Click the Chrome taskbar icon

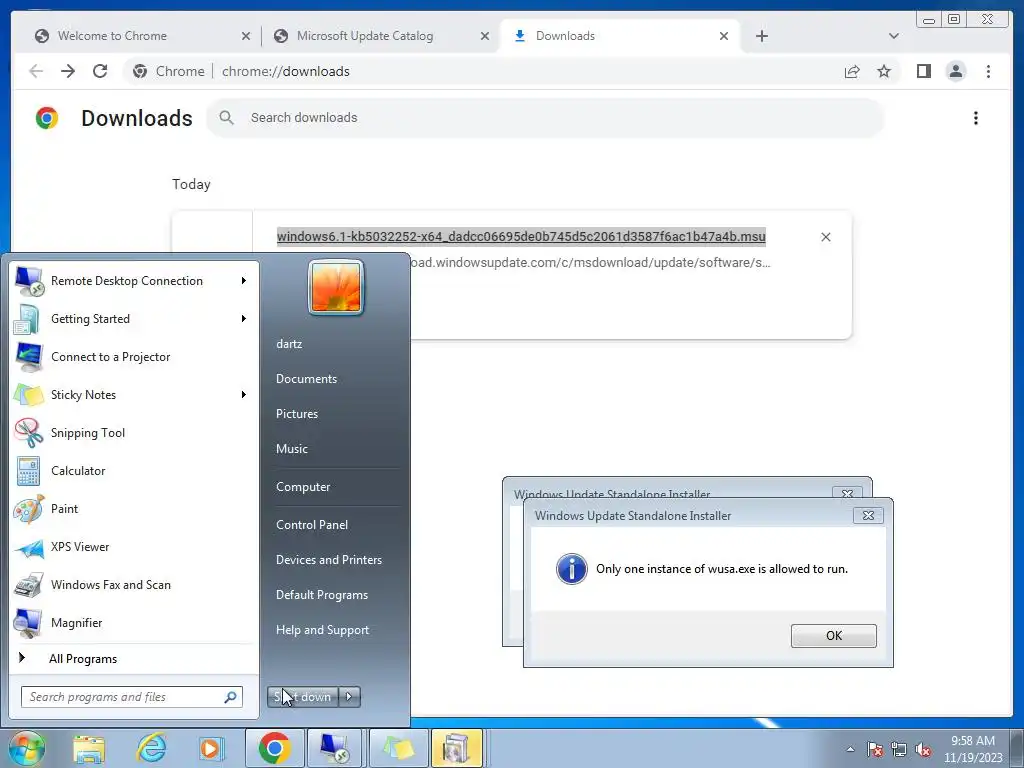point(274,749)
